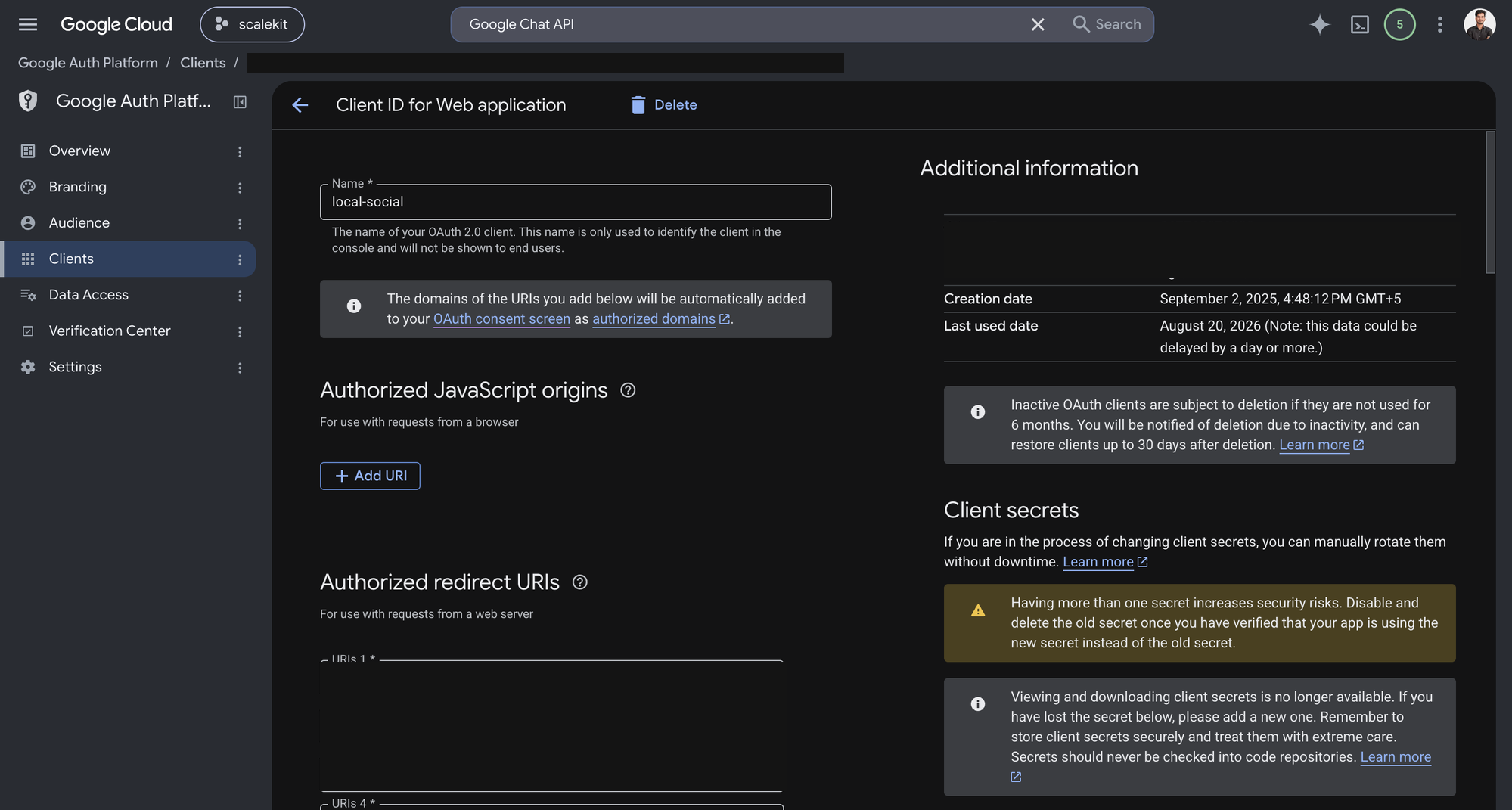Open the Overview row options menu
The image size is (1512, 810).
point(240,151)
